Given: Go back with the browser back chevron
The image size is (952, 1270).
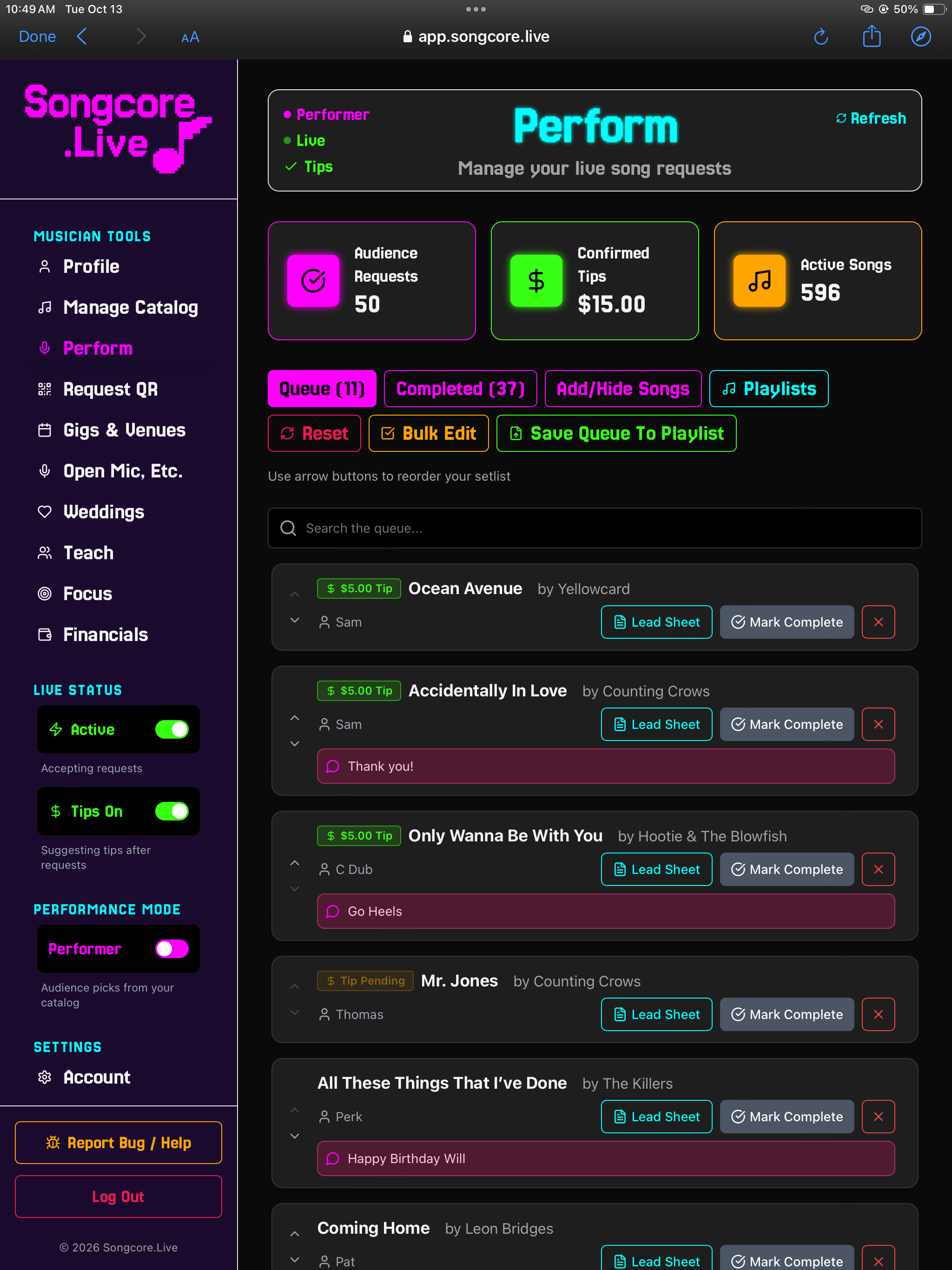Looking at the screenshot, I should 82,37.
